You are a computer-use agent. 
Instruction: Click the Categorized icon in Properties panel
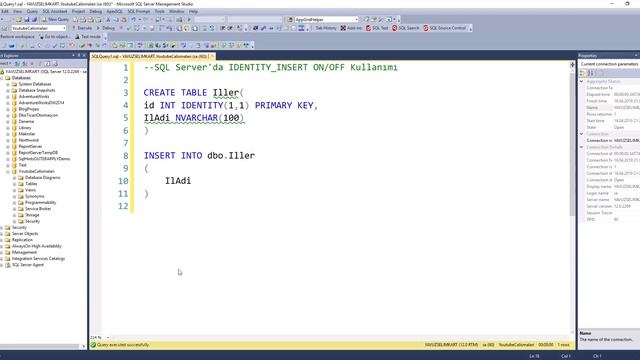pos(582,73)
